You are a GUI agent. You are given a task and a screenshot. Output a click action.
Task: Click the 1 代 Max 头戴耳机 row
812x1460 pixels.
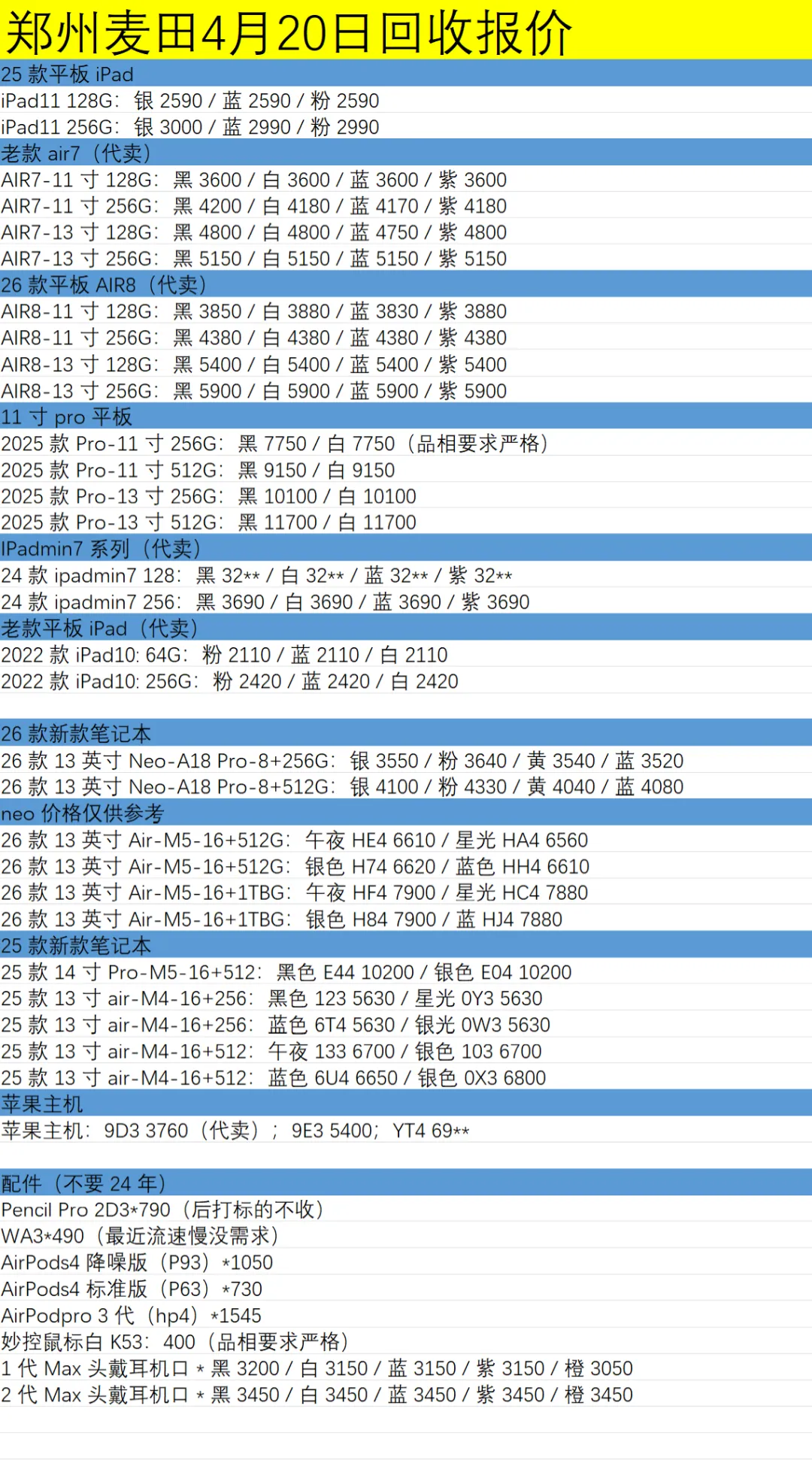[406, 1368]
